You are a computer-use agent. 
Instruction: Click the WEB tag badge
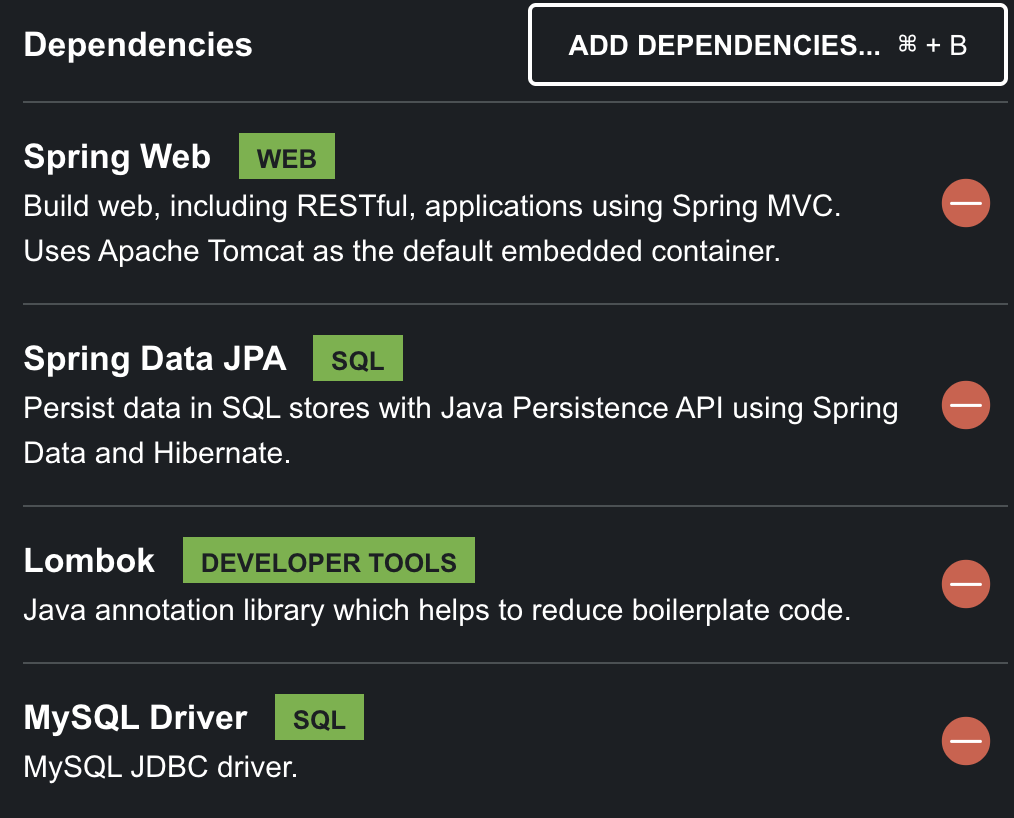click(286, 156)
